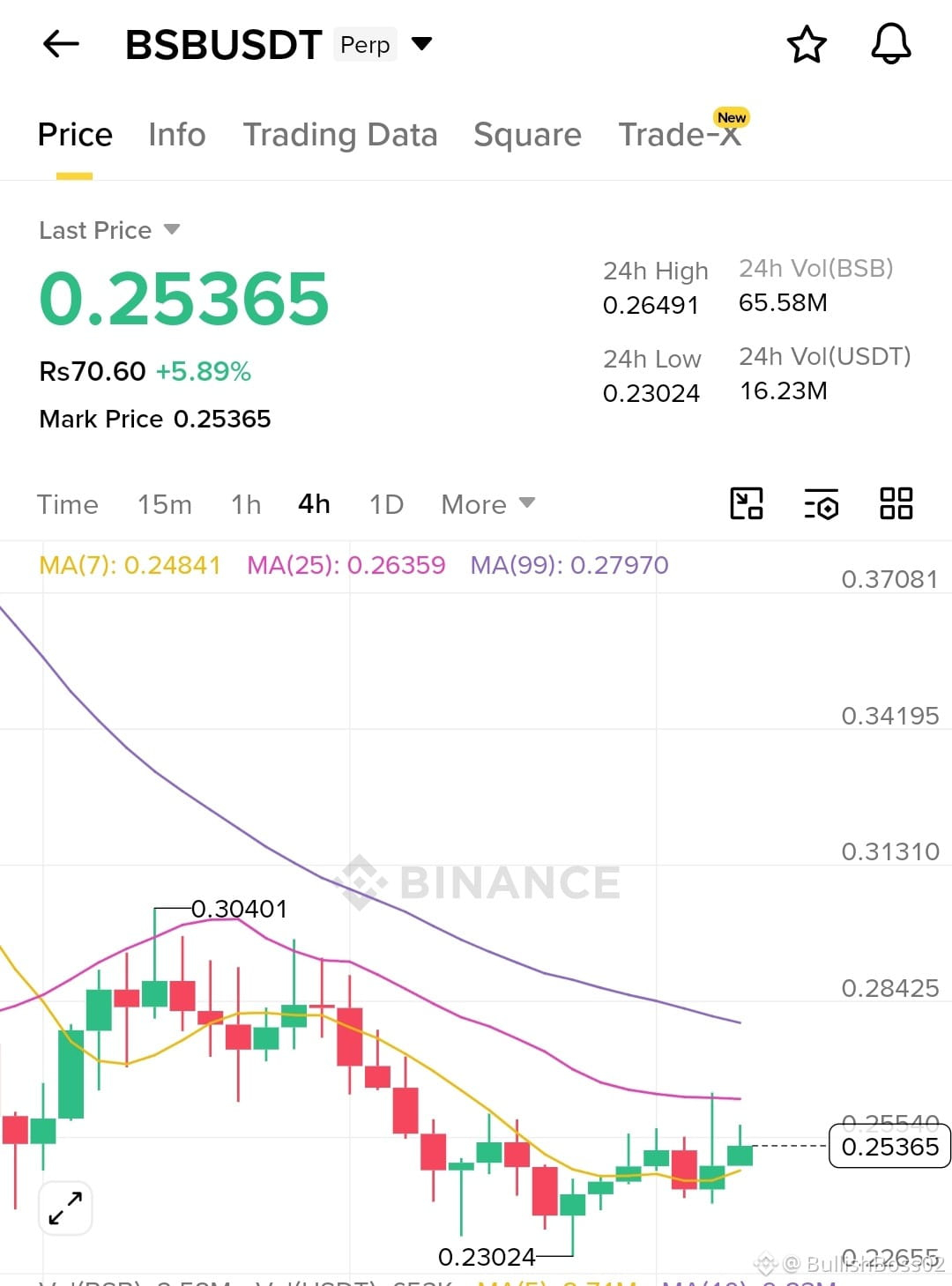
Task: Tap the 24h High value 0.26491
Action: [651, 305]
